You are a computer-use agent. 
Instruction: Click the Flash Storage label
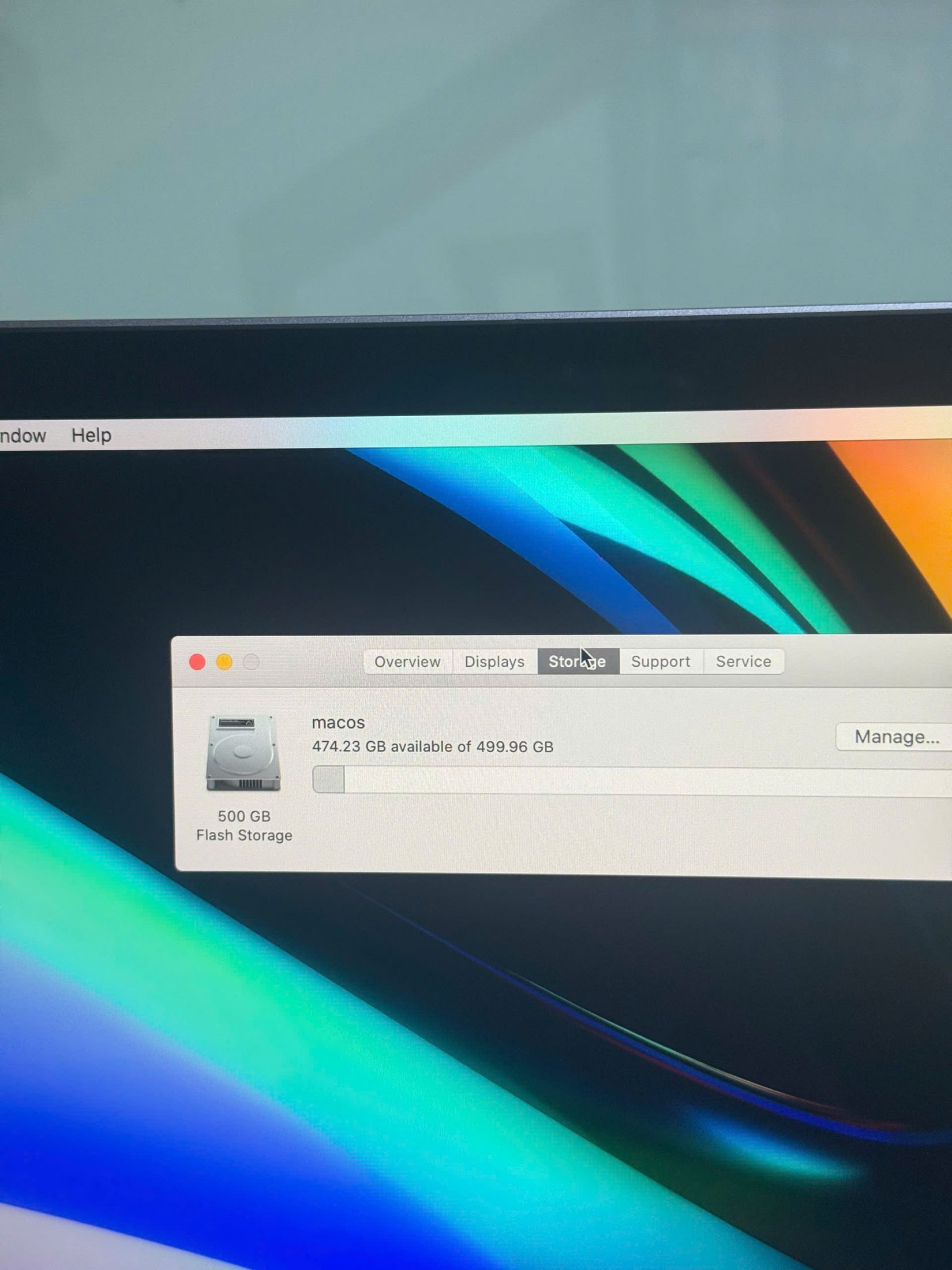[244, 835]
